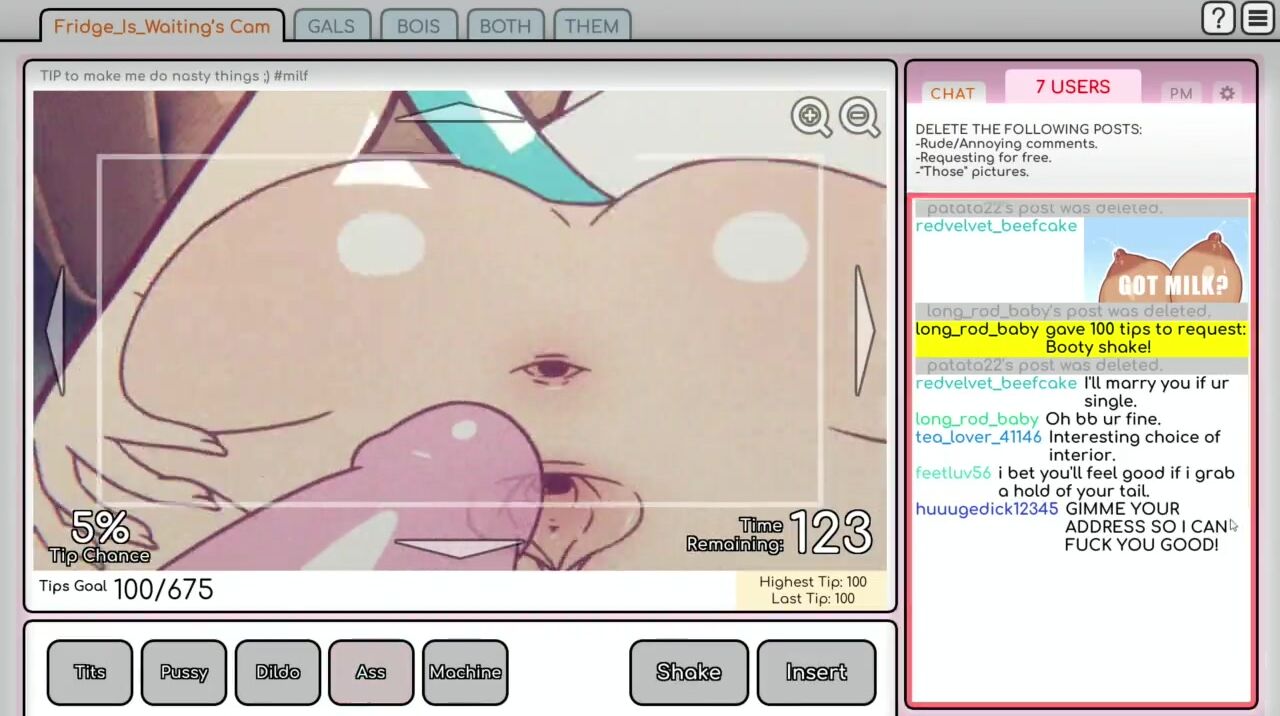1280x716 pixels.
Task: Switch to the GALS tab
Action: point(331,26)
